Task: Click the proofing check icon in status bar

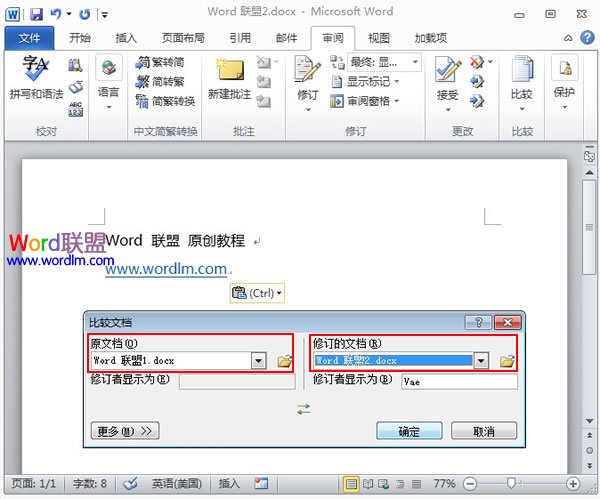Action: tap(130, 484)
